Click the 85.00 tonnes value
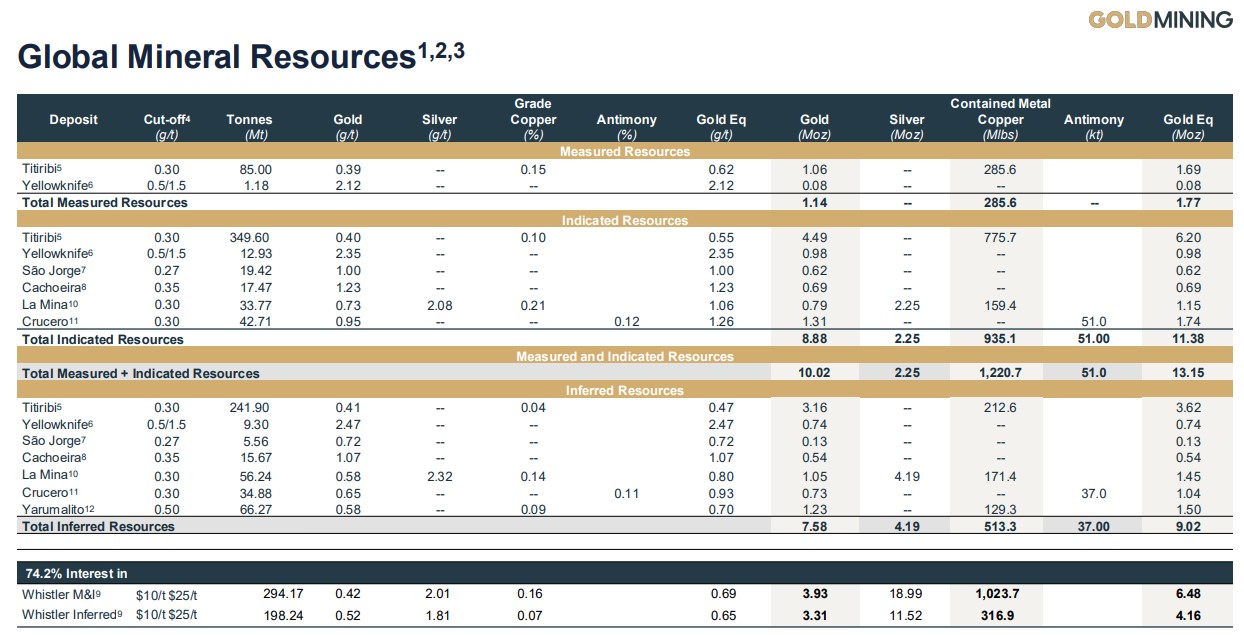1244x635 pixels. tap(255, 170)
